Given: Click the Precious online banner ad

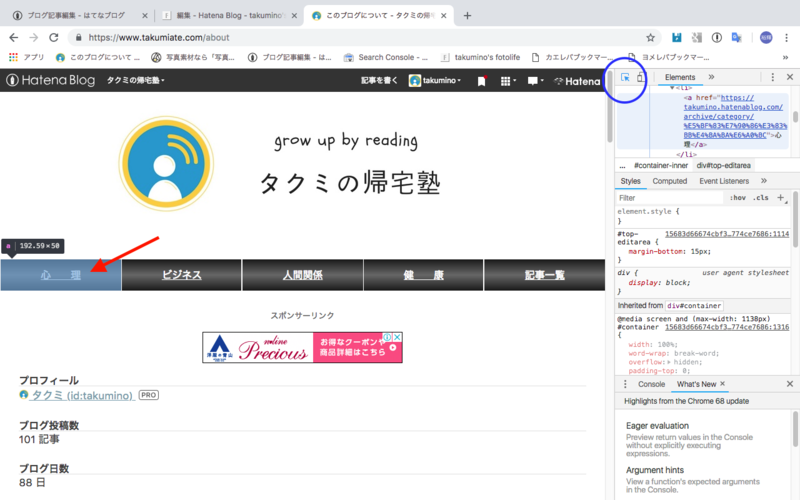Looking at the screenshot, I should click(302, 347).
